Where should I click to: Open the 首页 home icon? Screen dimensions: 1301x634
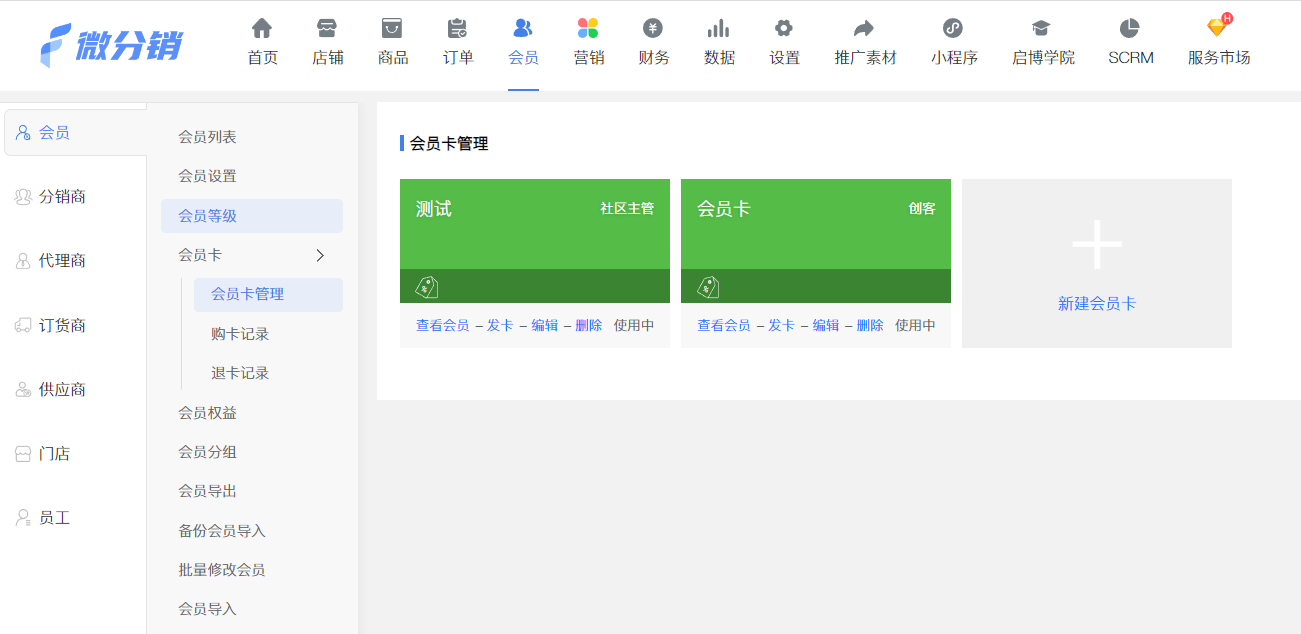(x=262, y=28)
